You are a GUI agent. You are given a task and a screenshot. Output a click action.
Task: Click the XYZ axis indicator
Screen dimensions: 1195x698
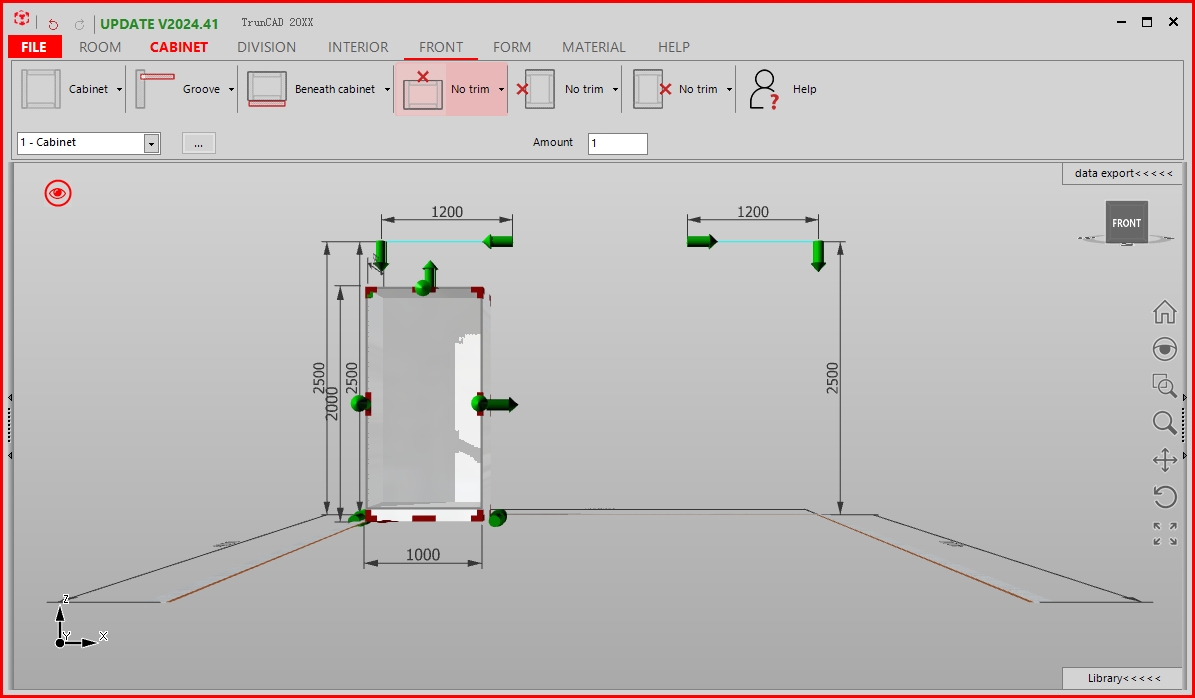(80, 621)
